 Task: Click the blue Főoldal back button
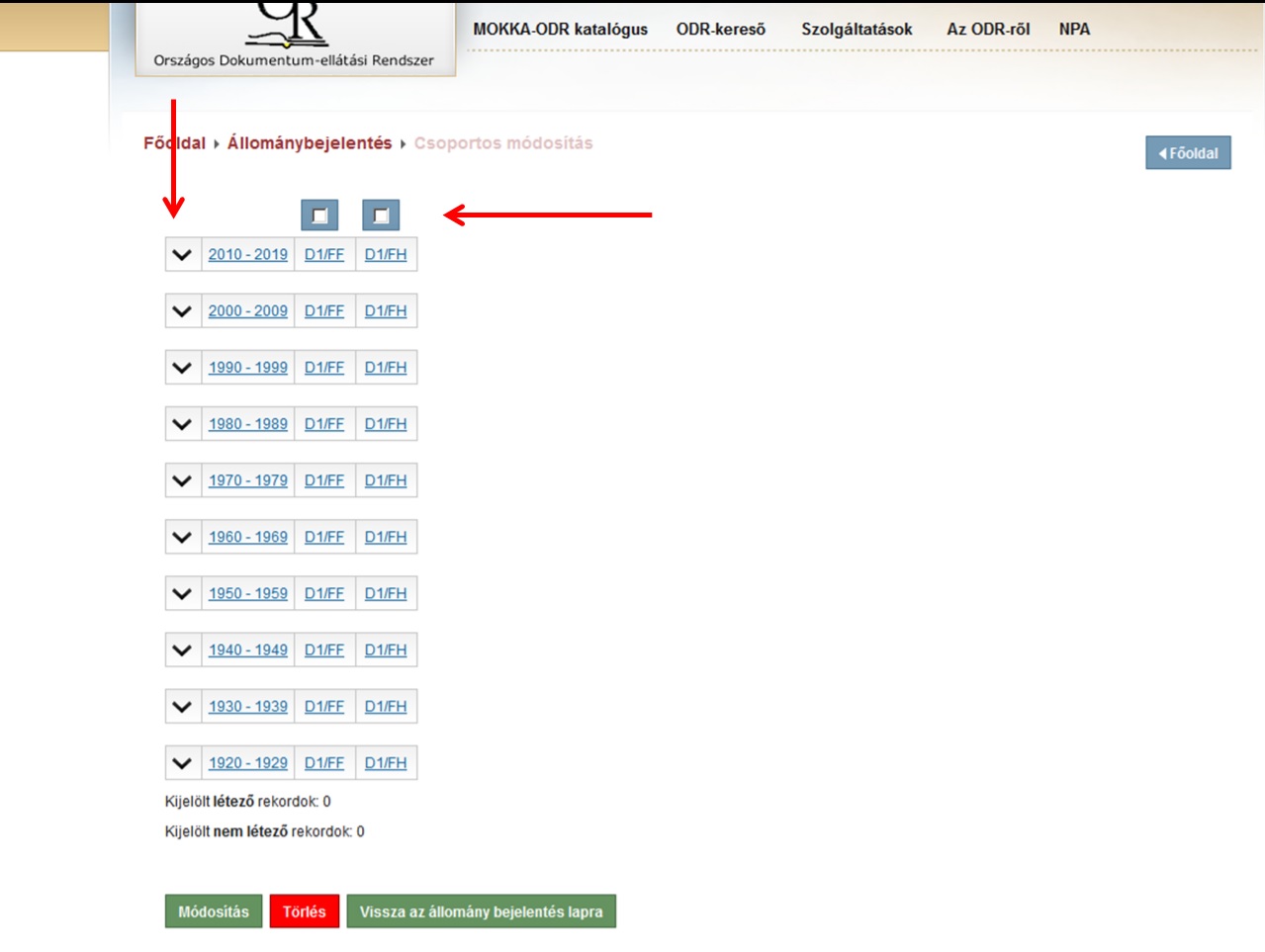coord(1188,153)
